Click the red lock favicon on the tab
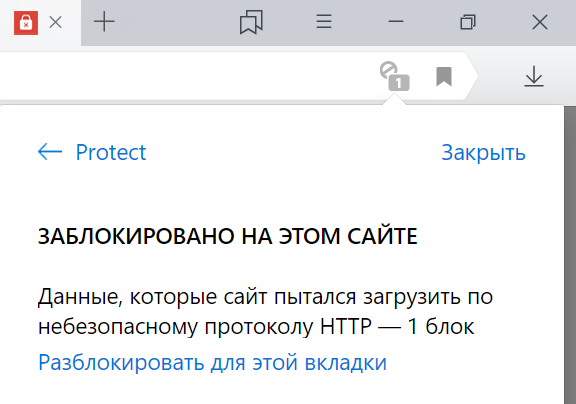 click(26, 23)
